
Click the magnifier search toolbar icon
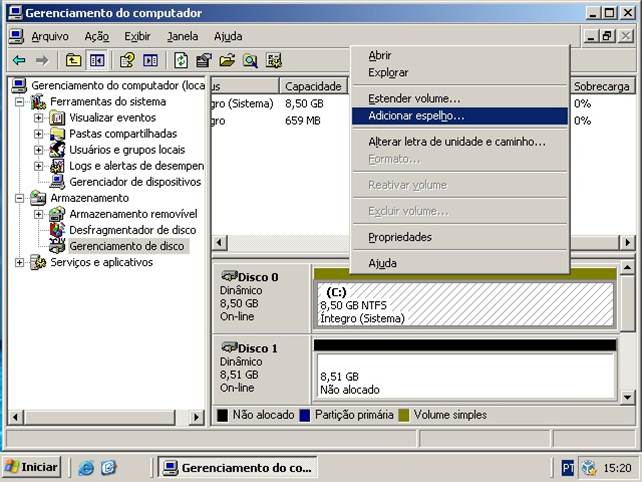tap(250, 61)
